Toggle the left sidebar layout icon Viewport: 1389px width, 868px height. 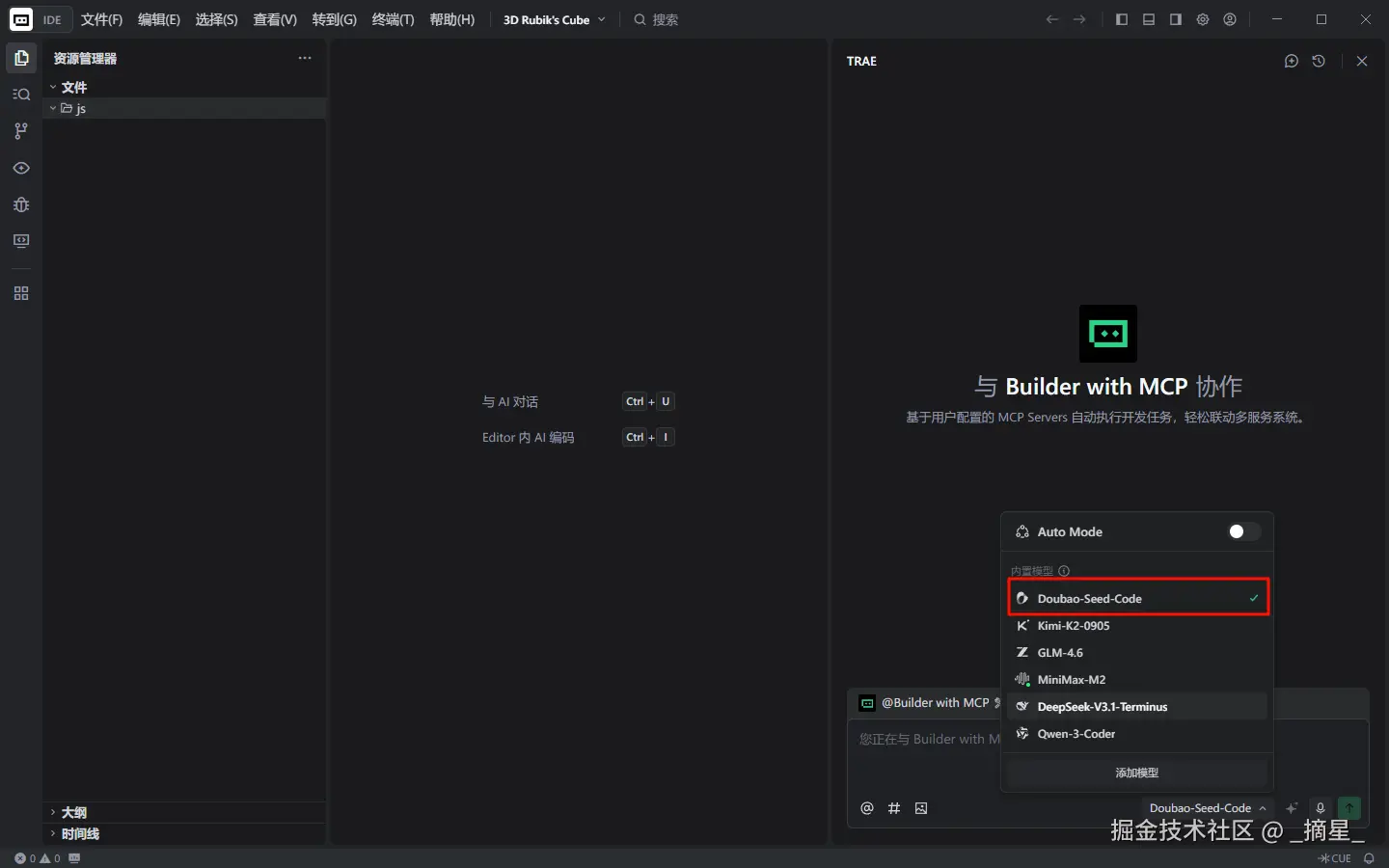pos(1122,19)
